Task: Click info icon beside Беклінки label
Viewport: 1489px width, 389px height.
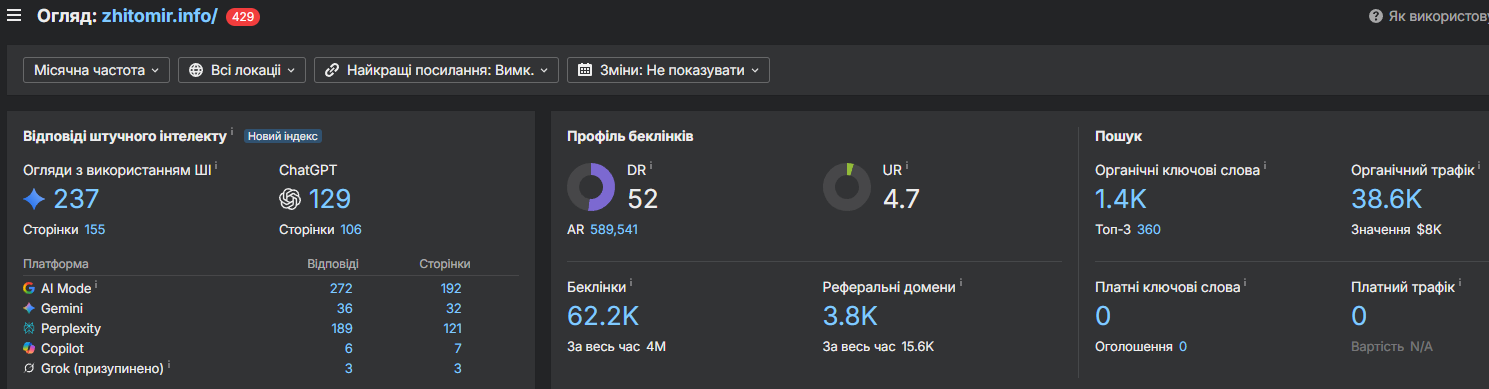Action: (631, 283)
